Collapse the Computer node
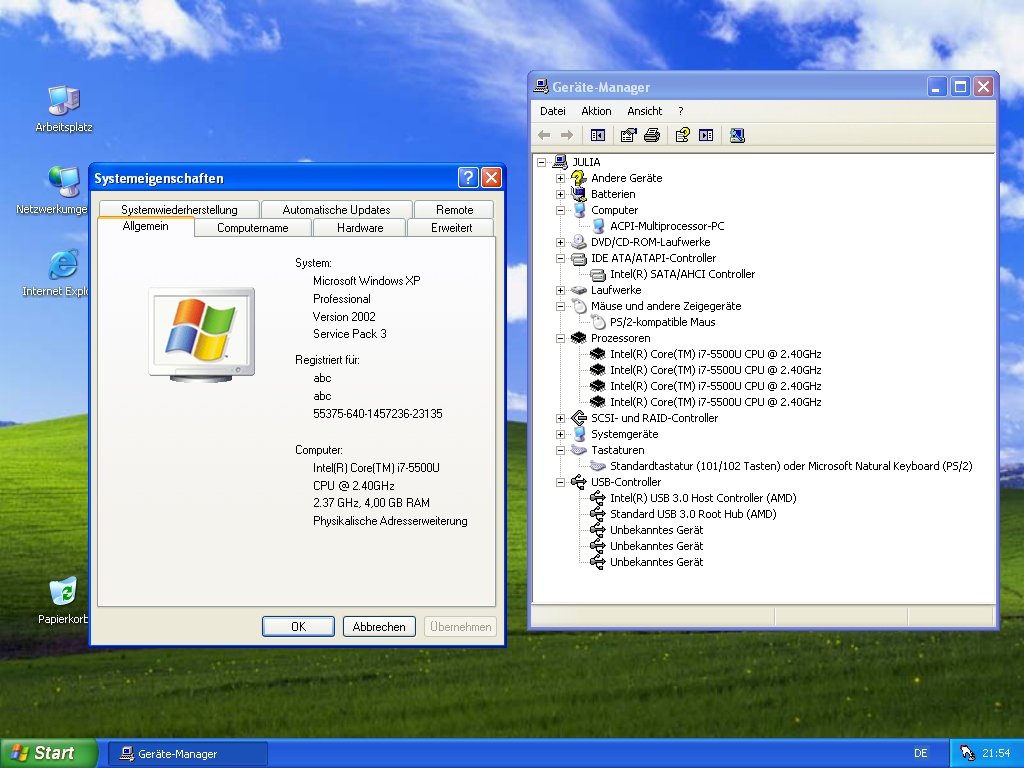Image resolution: width=1024 pixels, height=768 pixels. click(560, 210)
